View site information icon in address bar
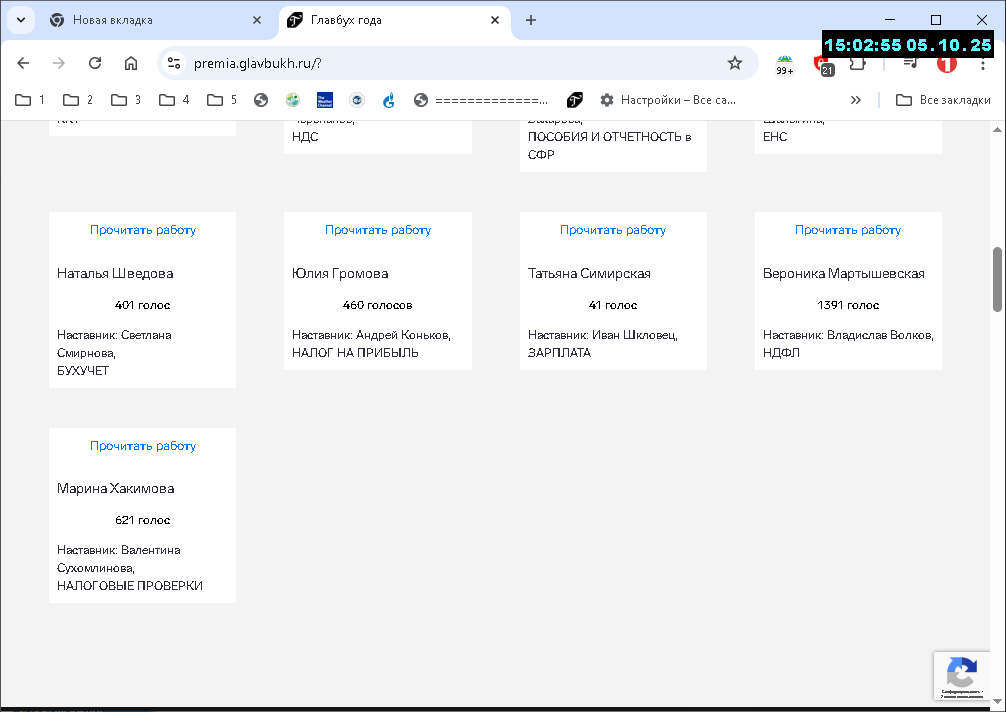1006x712 pixels. (174, 63)
